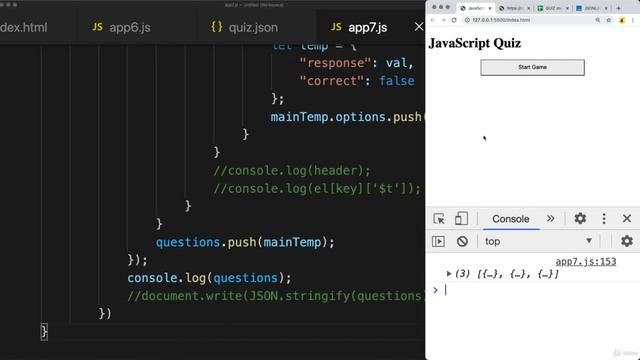The width and height of the screenshot is (640, 360).
Task: Click the Start Game button
Action: coord(532,67)
